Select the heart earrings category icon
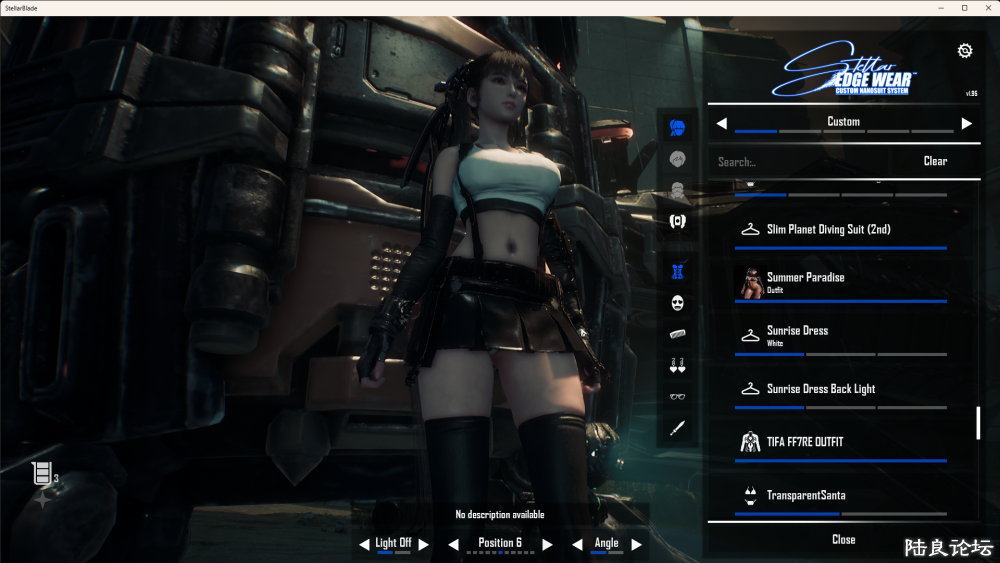 (677, 365)
